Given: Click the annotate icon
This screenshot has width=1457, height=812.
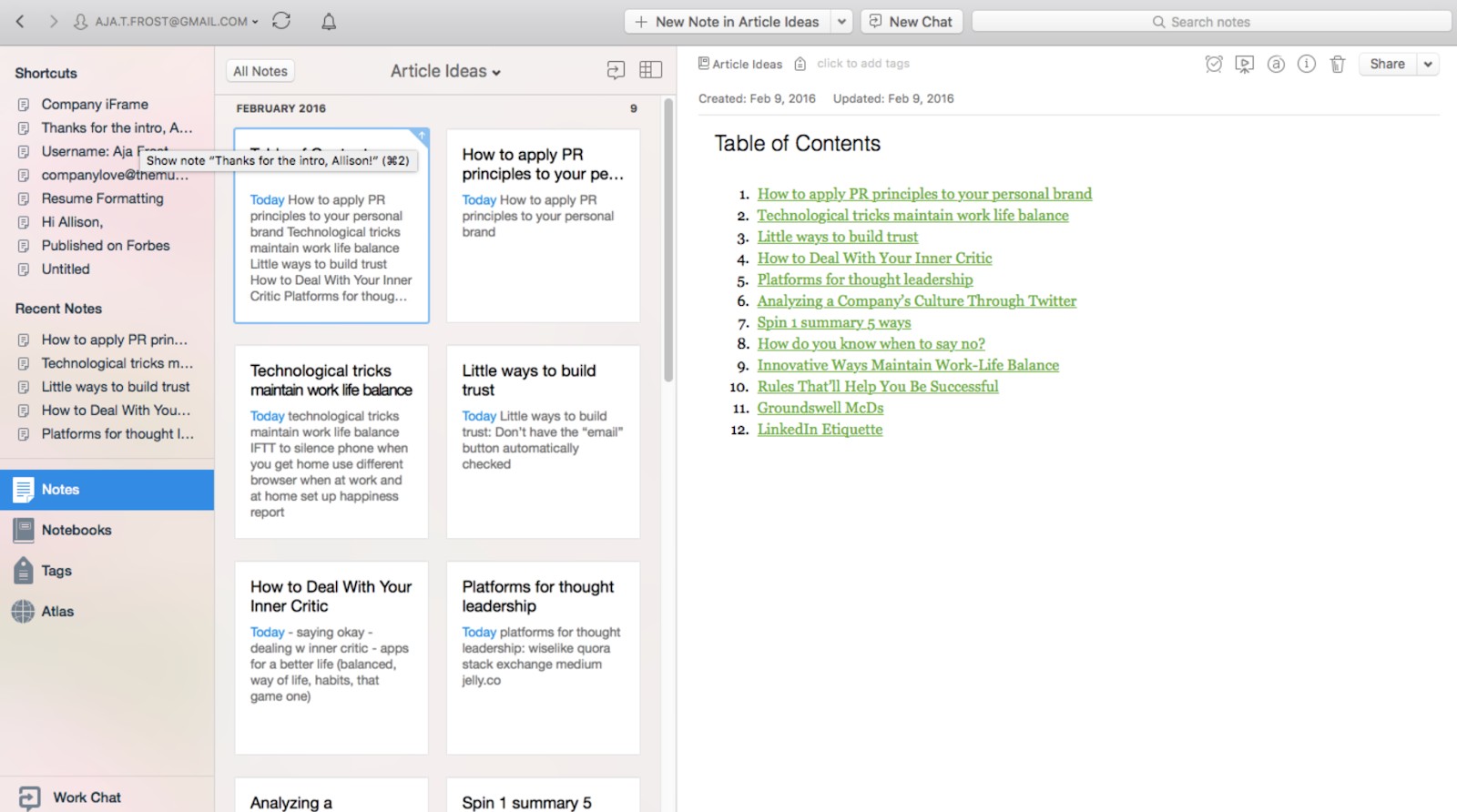Looking at the screenshot, I should (1276, 64).
